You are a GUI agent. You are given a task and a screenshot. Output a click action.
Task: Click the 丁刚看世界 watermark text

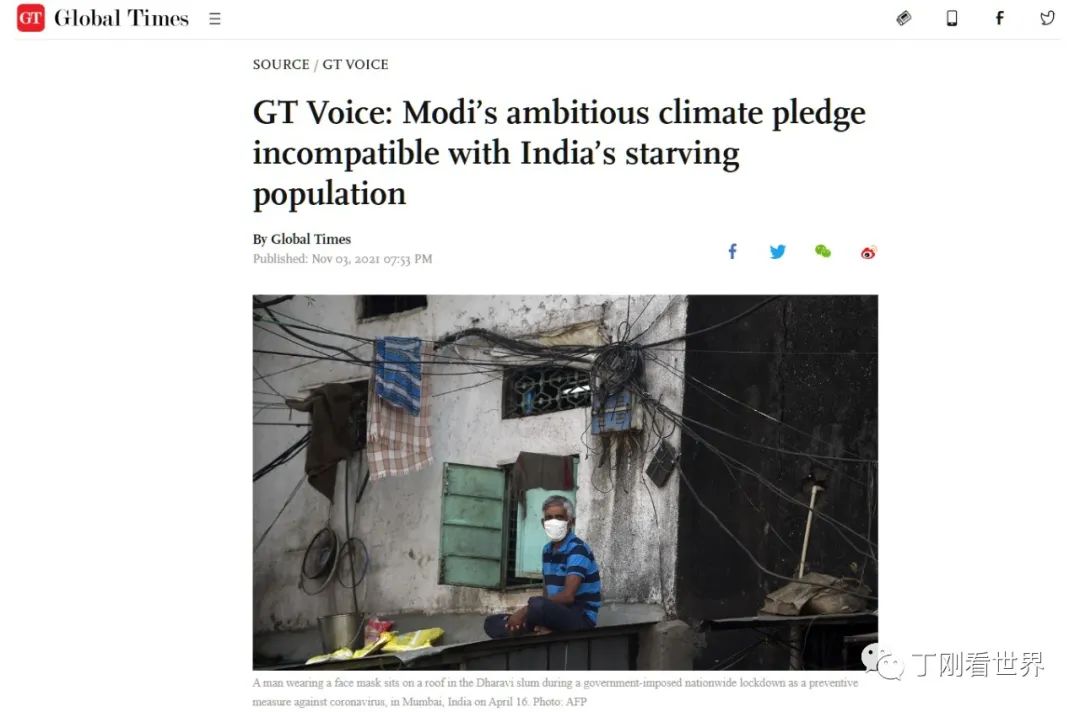click(x=978, y=664)
